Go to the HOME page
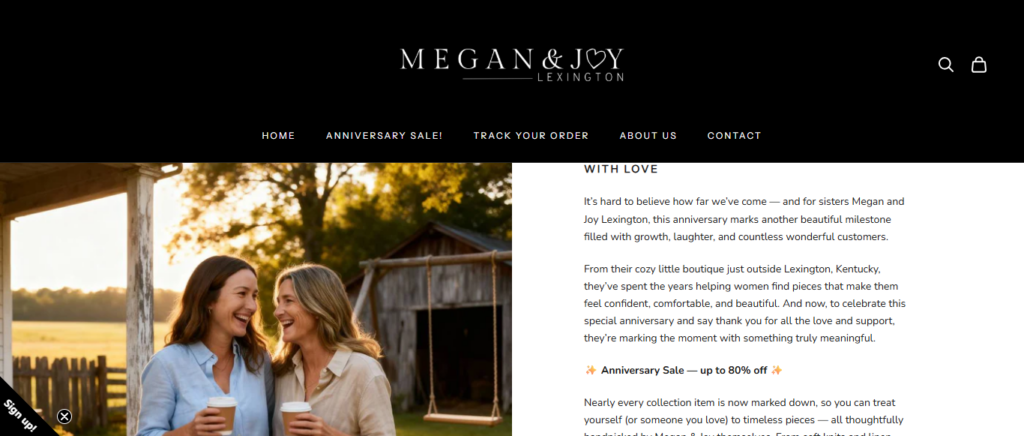Screen dimensions: 1024x436 tap(278, 136)
